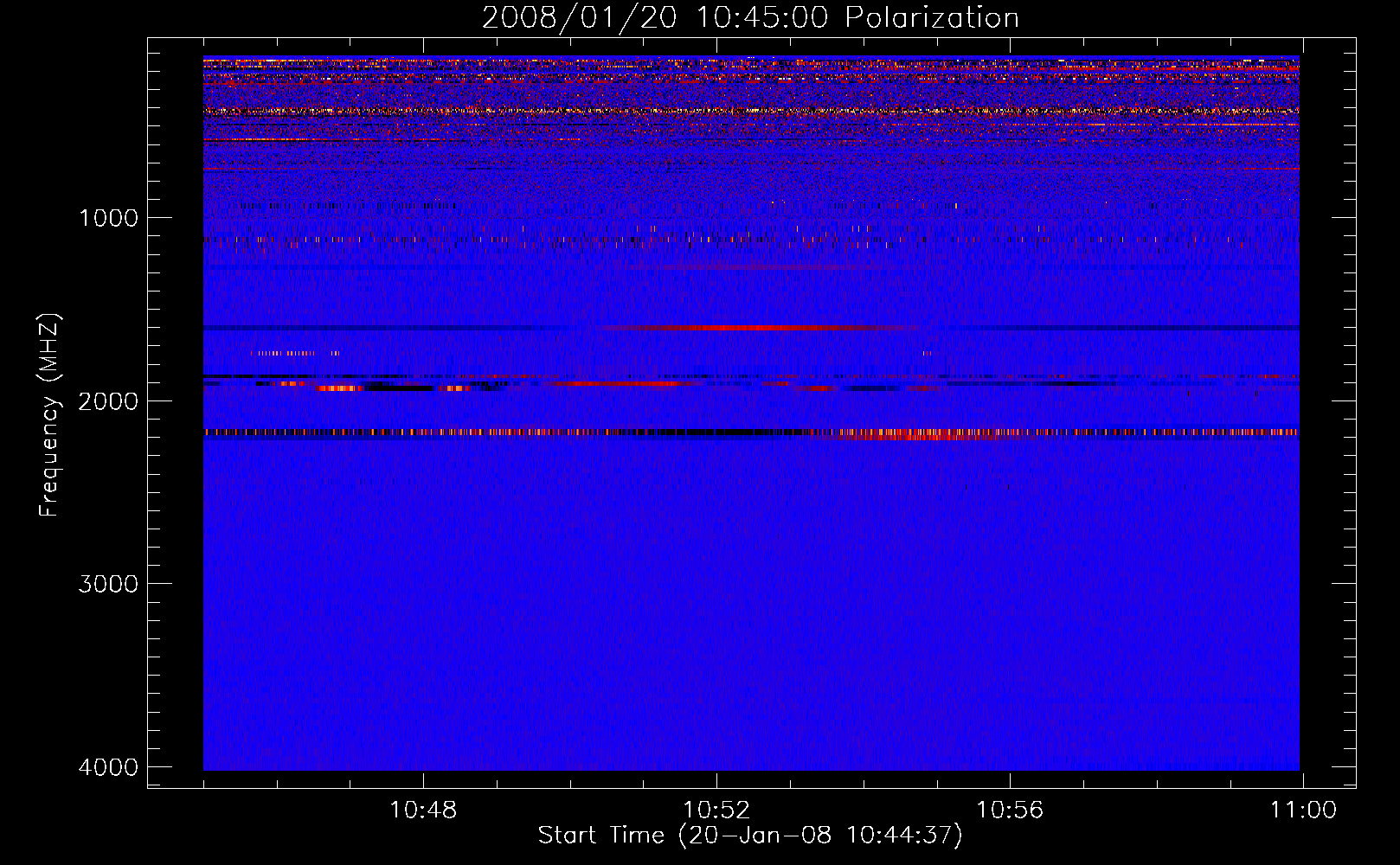Click the 10:56 time tick label
The height and width of the screenshot is (865, 1400).
tap(1010, 811)
